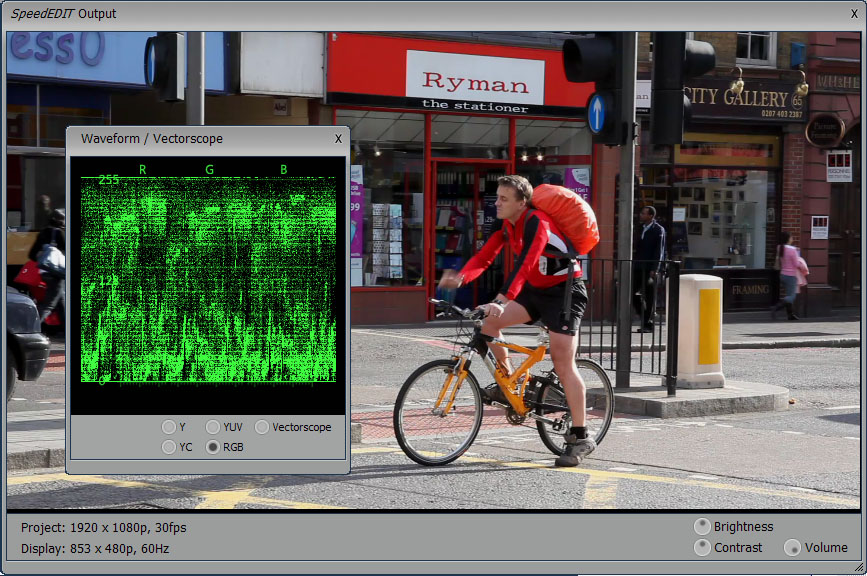Click the Brightness knob

(x=703, y=527)
